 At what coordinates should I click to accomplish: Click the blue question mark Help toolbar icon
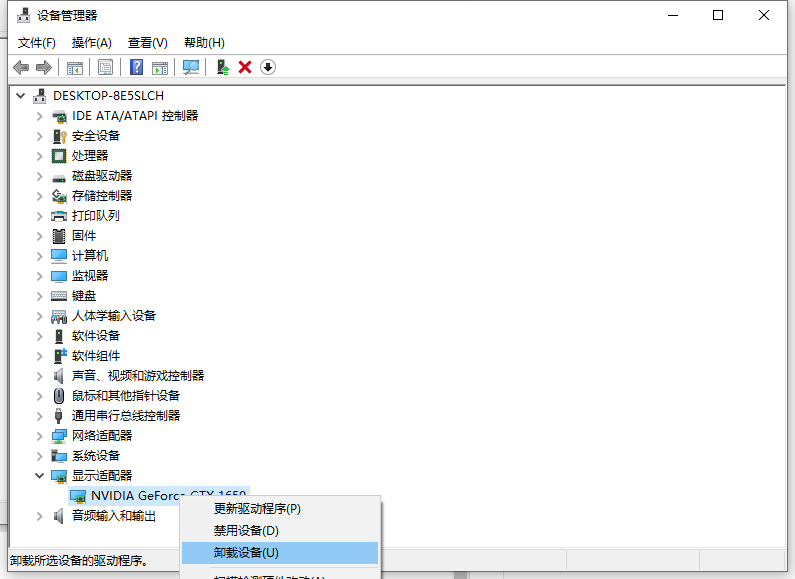[x=137, y=67]
